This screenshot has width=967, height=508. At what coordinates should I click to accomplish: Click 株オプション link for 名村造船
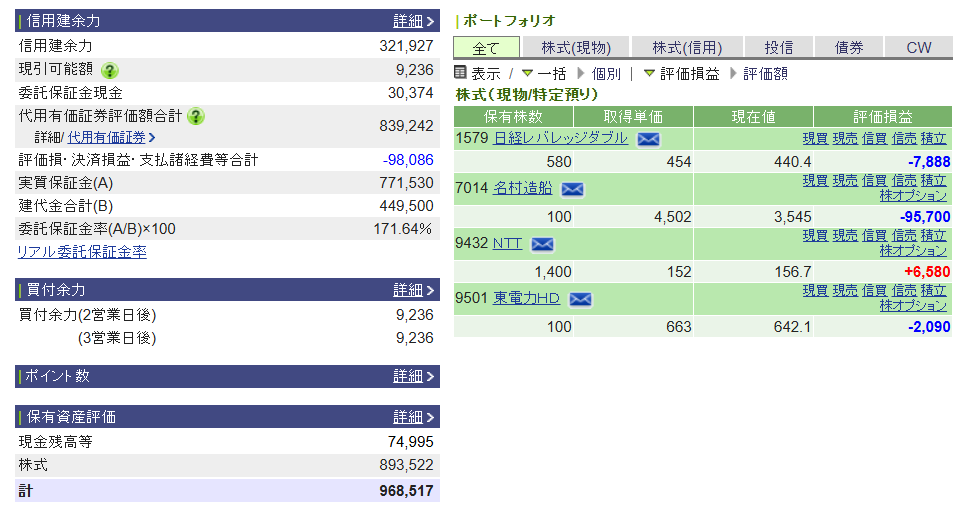tap(913, 196)
